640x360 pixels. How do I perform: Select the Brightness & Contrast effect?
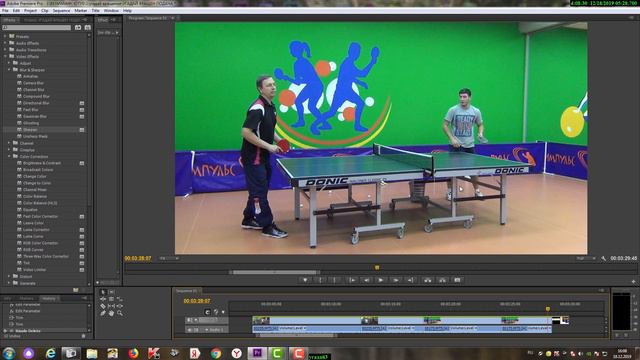click(x=42, y=163)
